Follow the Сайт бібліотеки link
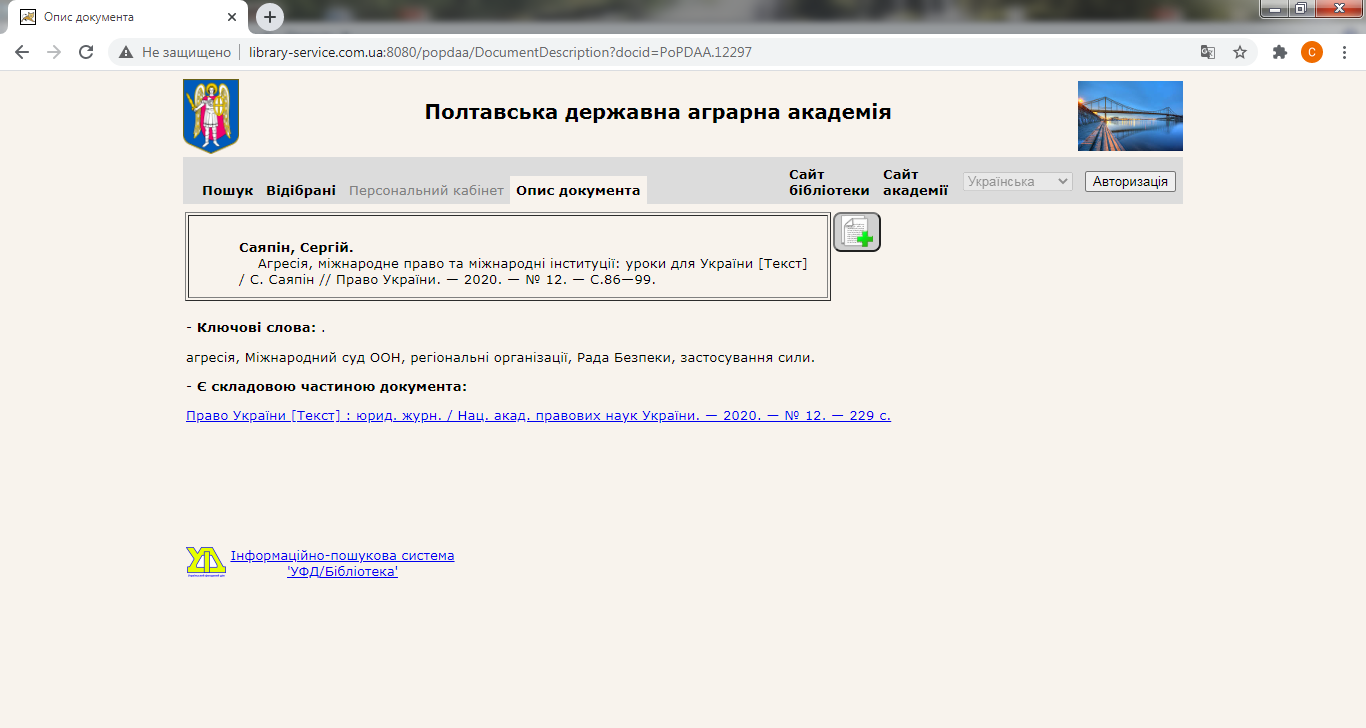 pos(829,182)
